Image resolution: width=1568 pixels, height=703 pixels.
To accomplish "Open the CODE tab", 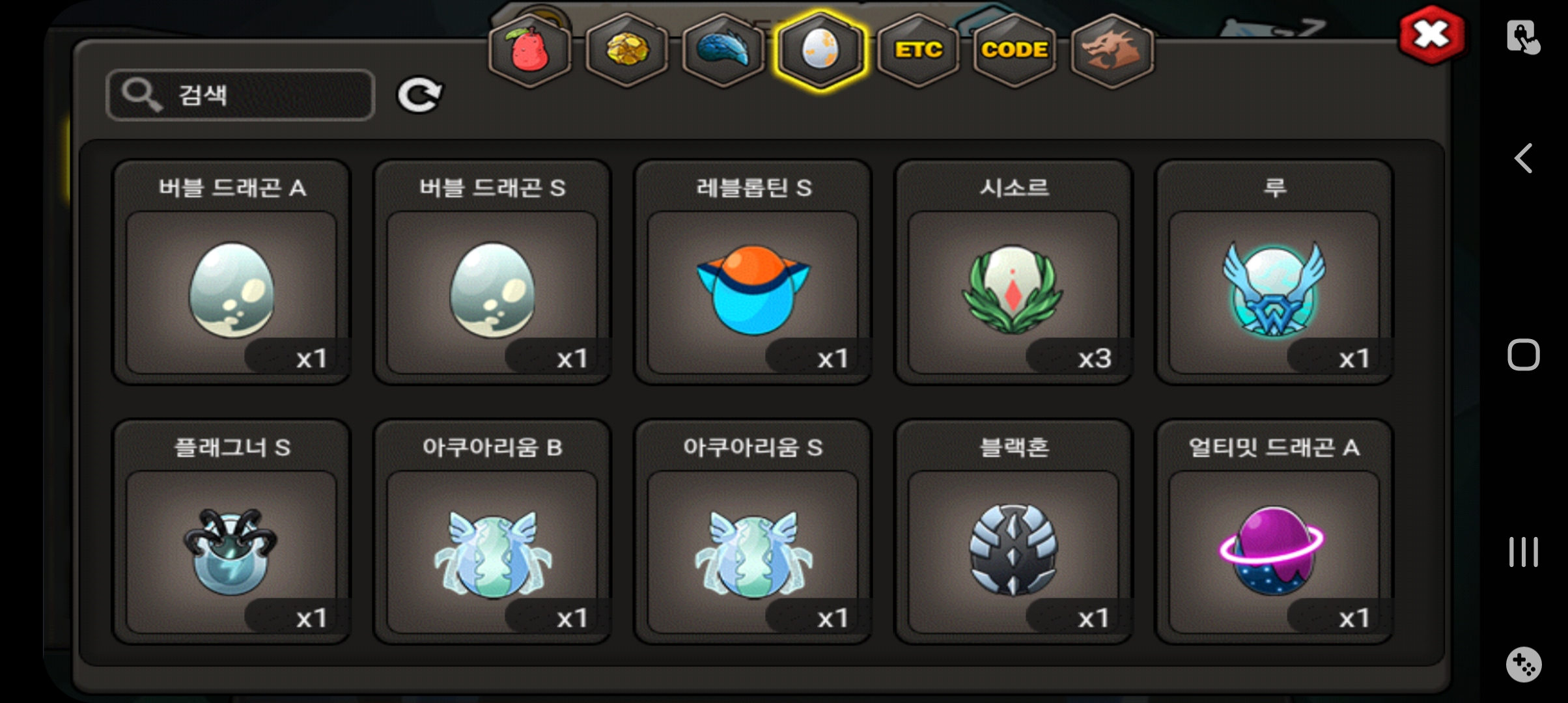I will point(1015,51).
